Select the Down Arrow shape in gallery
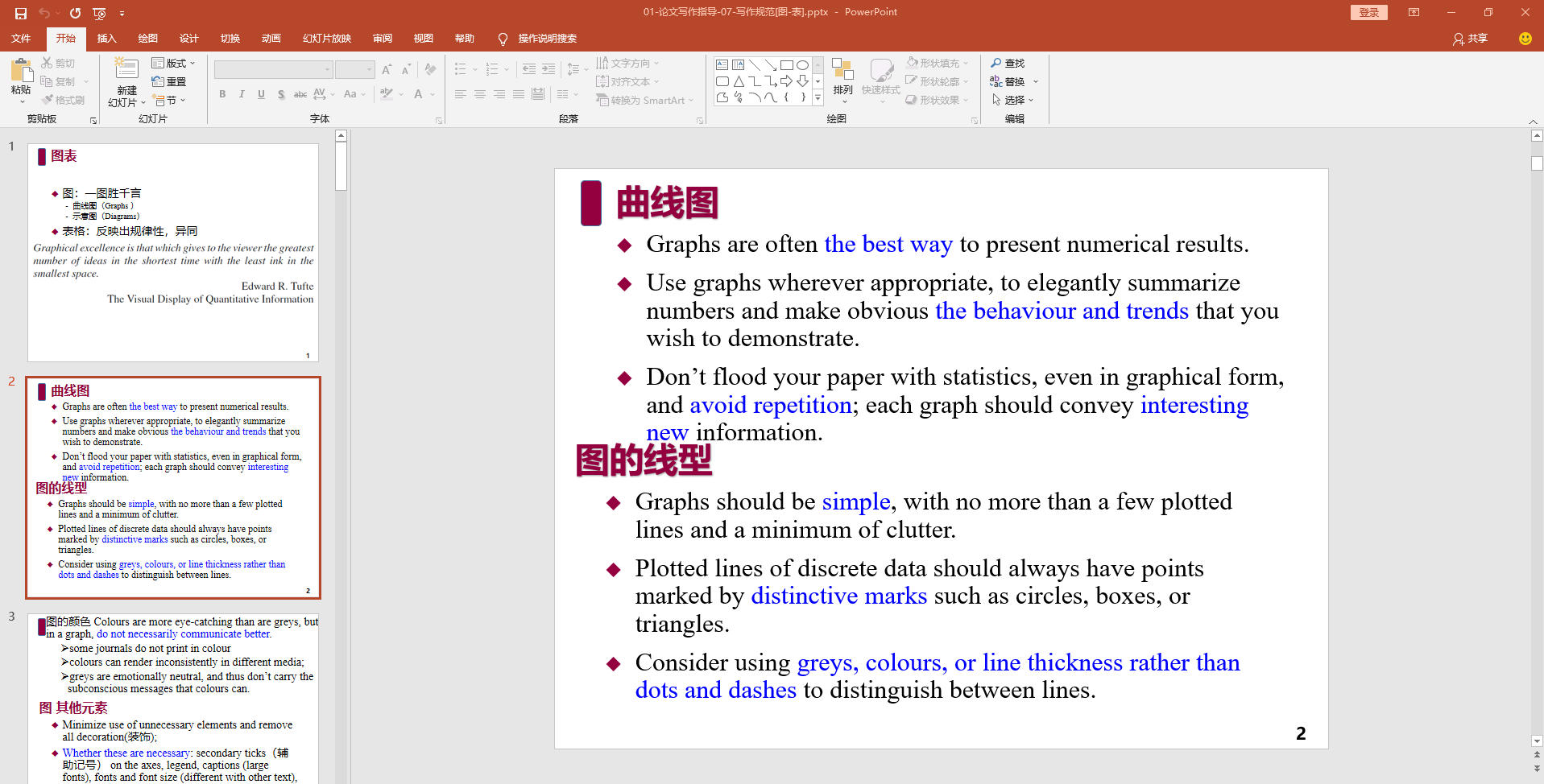The image size is (1544, 784). 802,81
